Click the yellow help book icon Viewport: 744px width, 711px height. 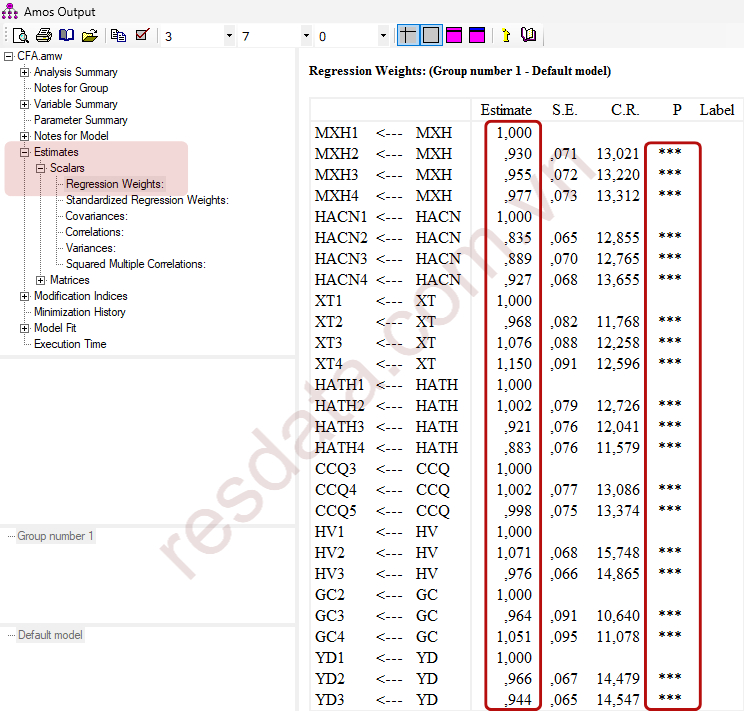pos(528,36)
